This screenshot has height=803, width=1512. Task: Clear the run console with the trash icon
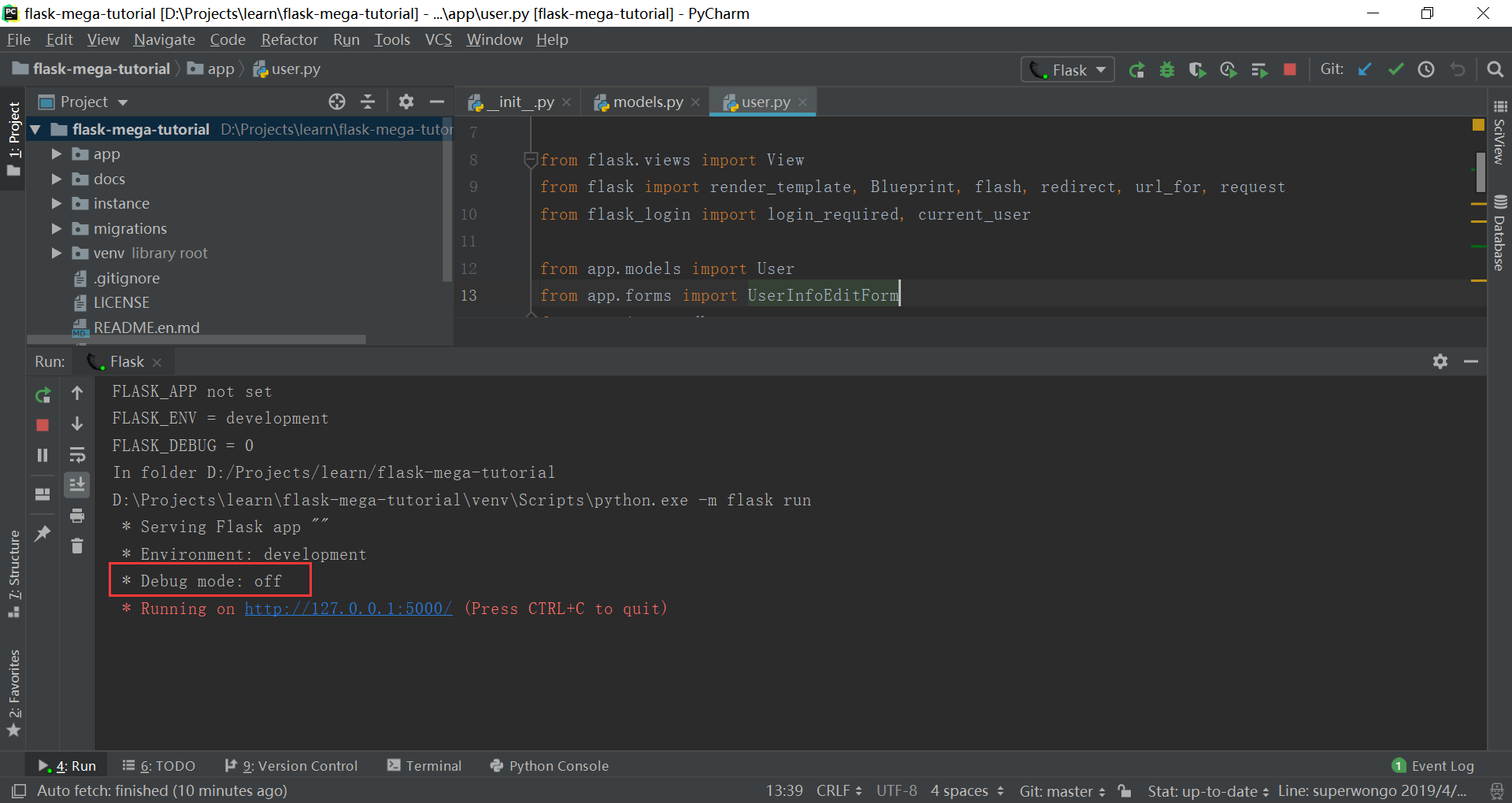(77, 546)
